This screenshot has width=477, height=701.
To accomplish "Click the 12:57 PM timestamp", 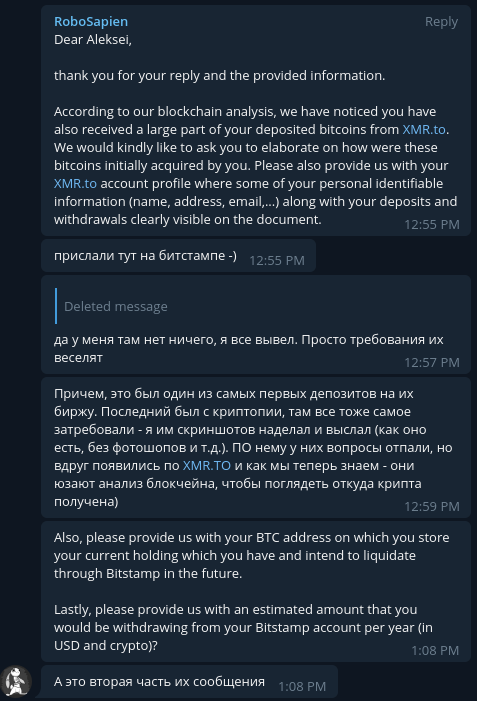I will coord(432,362).
